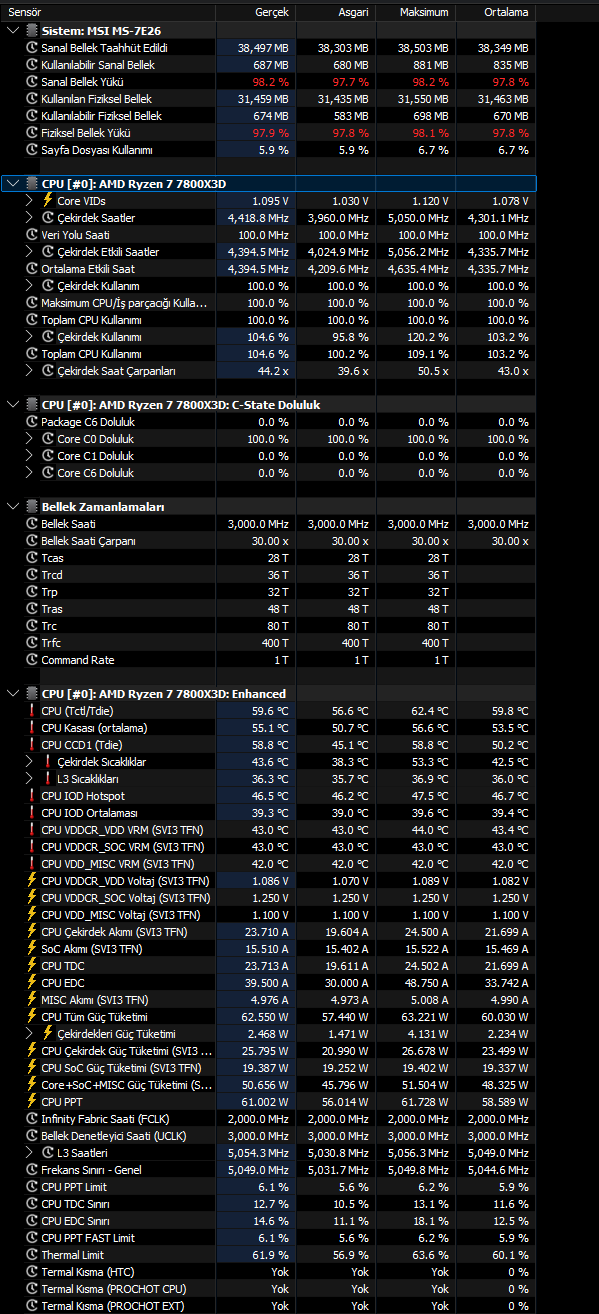Select the CPU EDC row label
Image resolution: width=599 pixels, height=1314 pixels.
tap(63, 983)
